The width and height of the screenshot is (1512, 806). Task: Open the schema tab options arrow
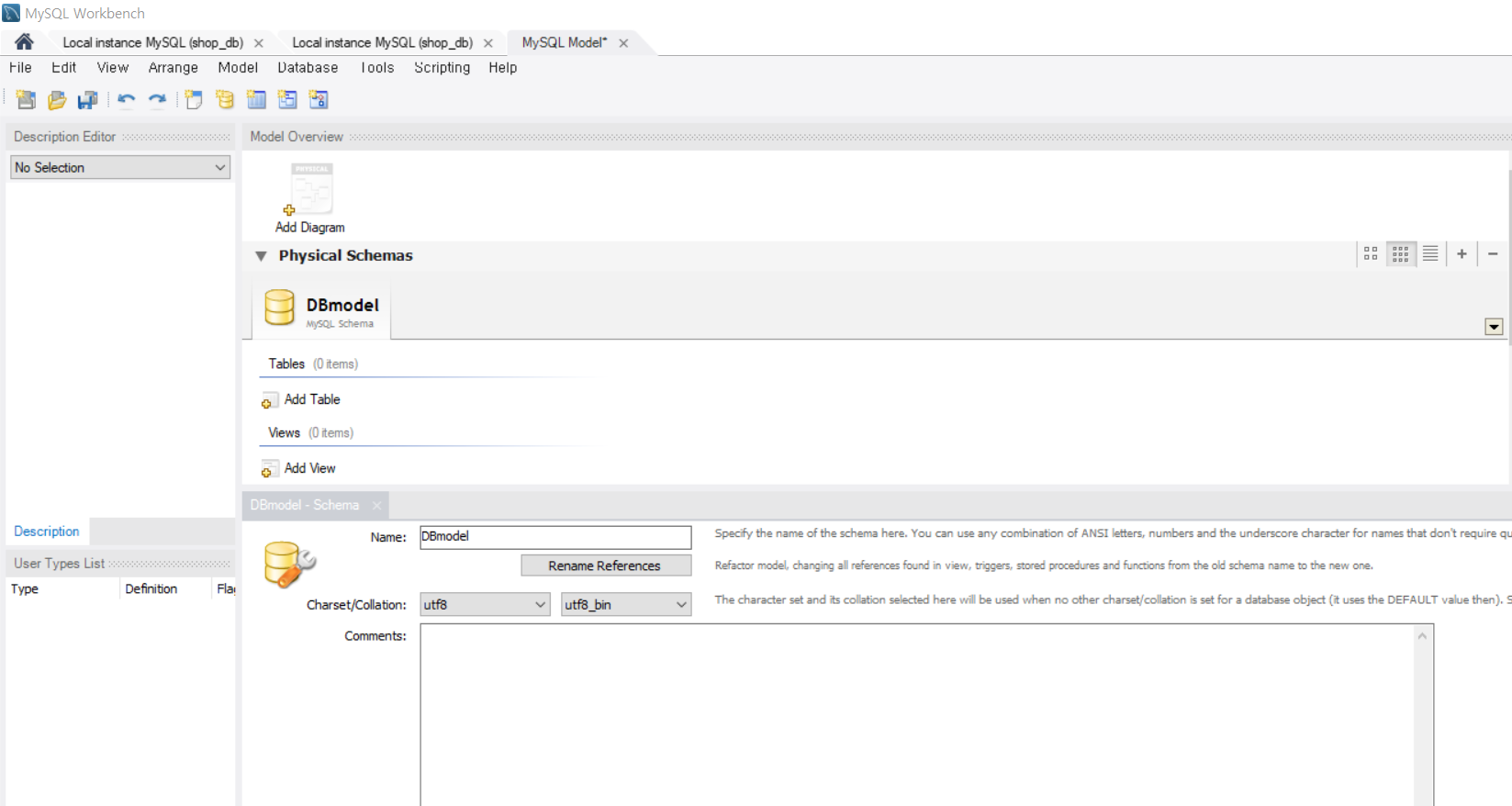(x=1494, y=327)
